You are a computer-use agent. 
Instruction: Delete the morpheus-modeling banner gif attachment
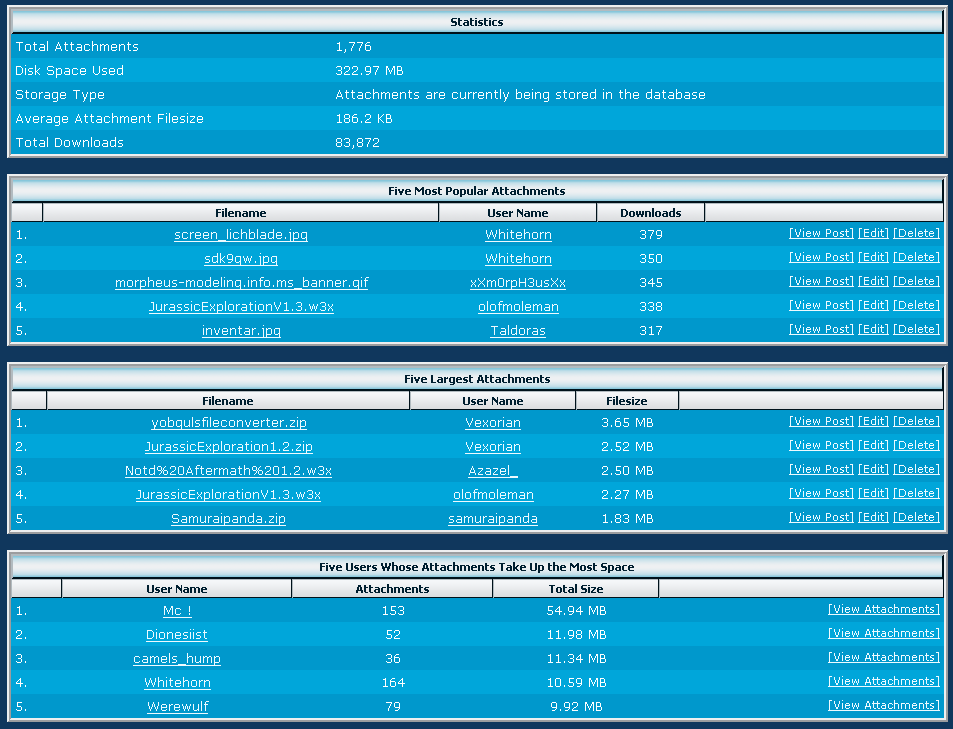[917, 282]
